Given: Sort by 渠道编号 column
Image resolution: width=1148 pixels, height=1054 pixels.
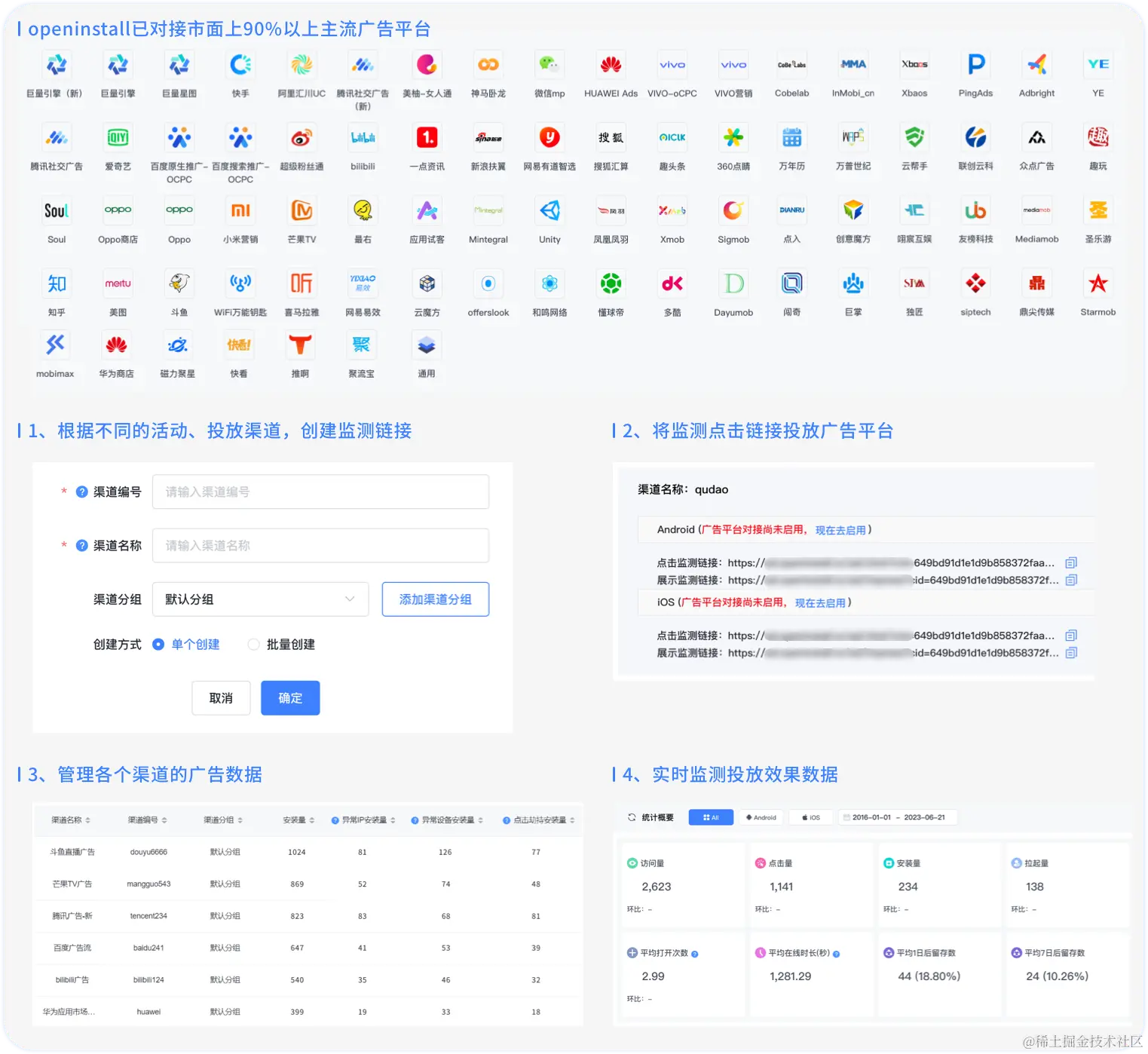Looking at the screenshot, I should coord(164,820).
